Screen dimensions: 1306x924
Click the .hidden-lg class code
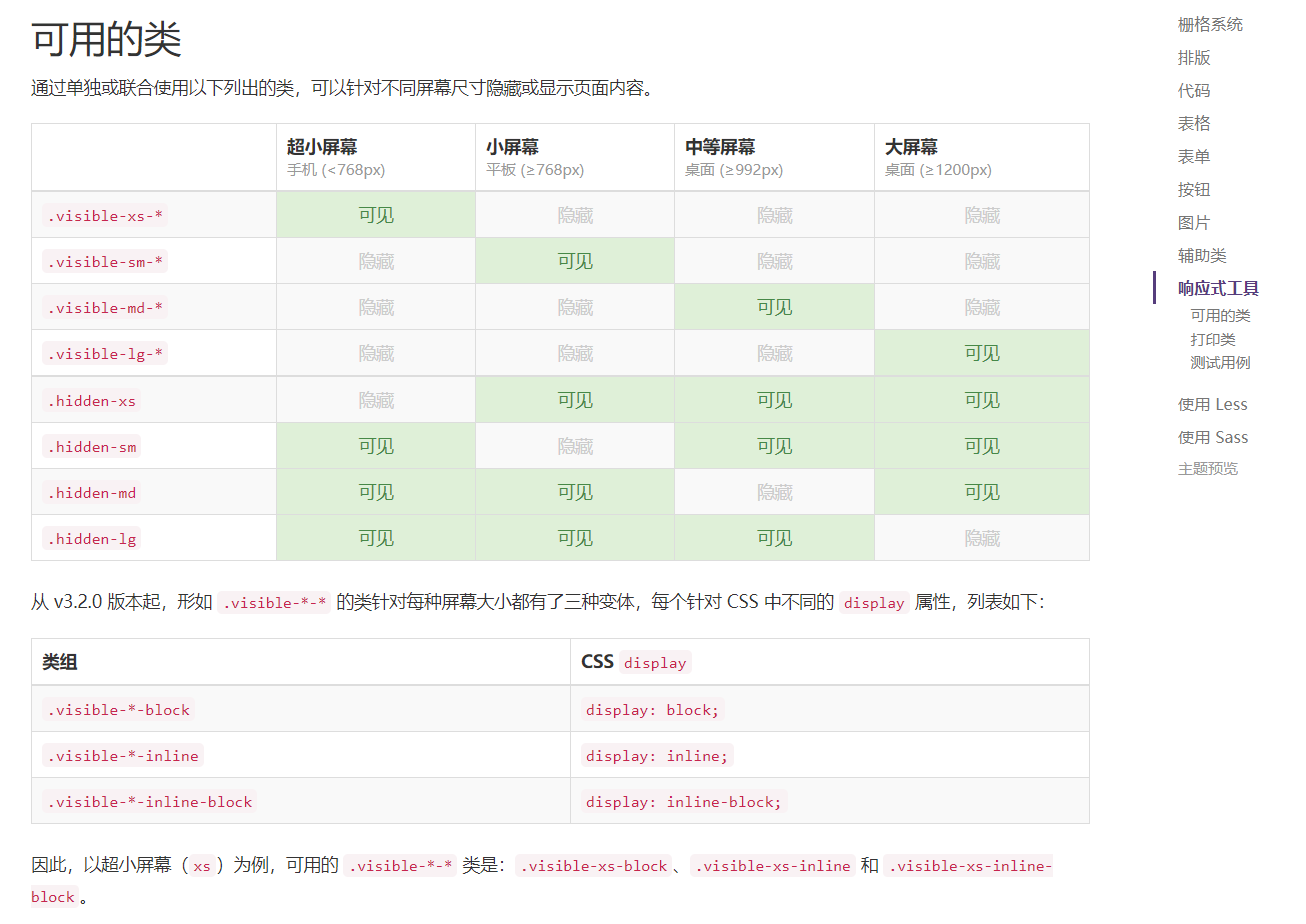pos(92,539)
